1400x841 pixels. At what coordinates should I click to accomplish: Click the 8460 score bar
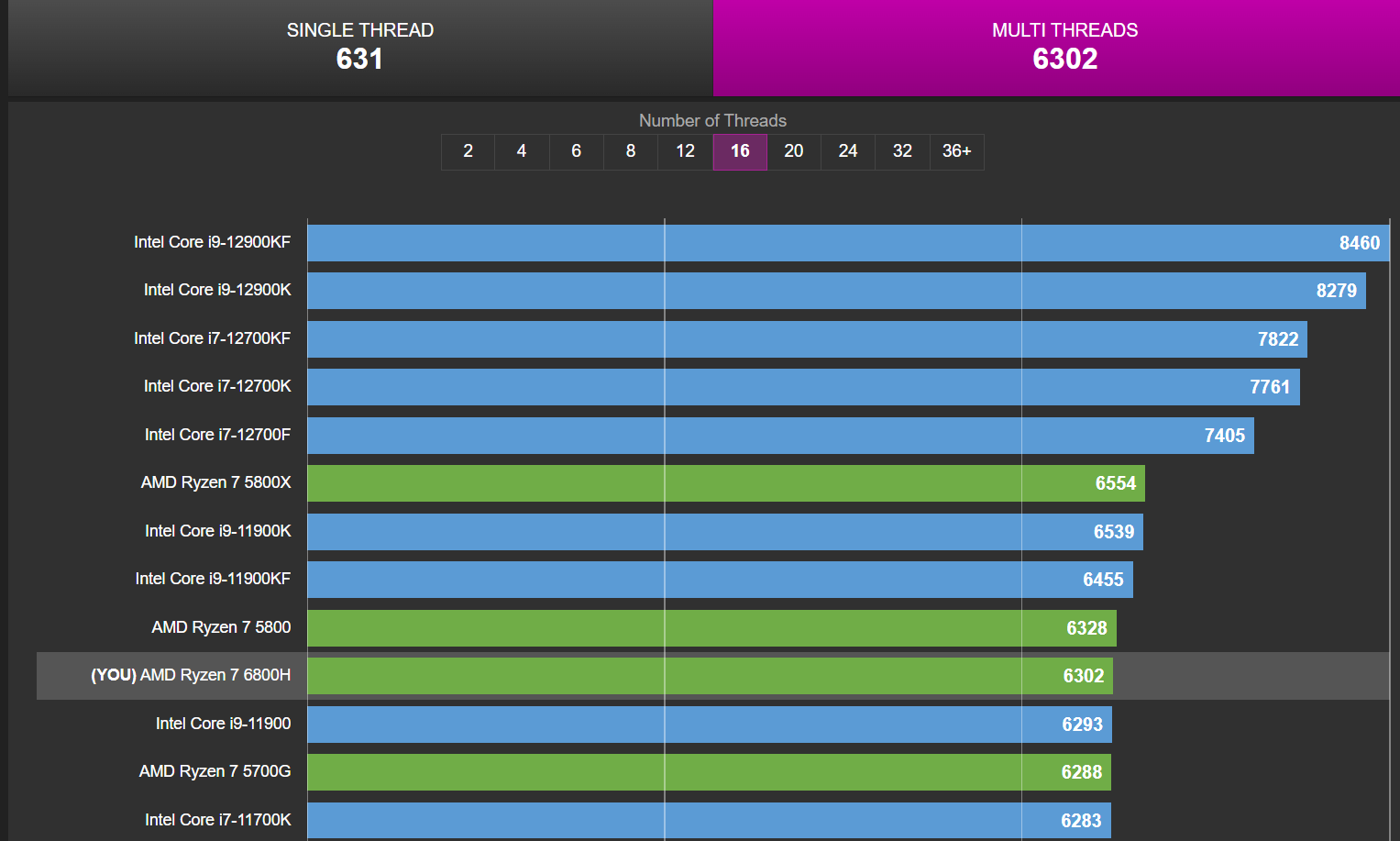click(848, 243)
